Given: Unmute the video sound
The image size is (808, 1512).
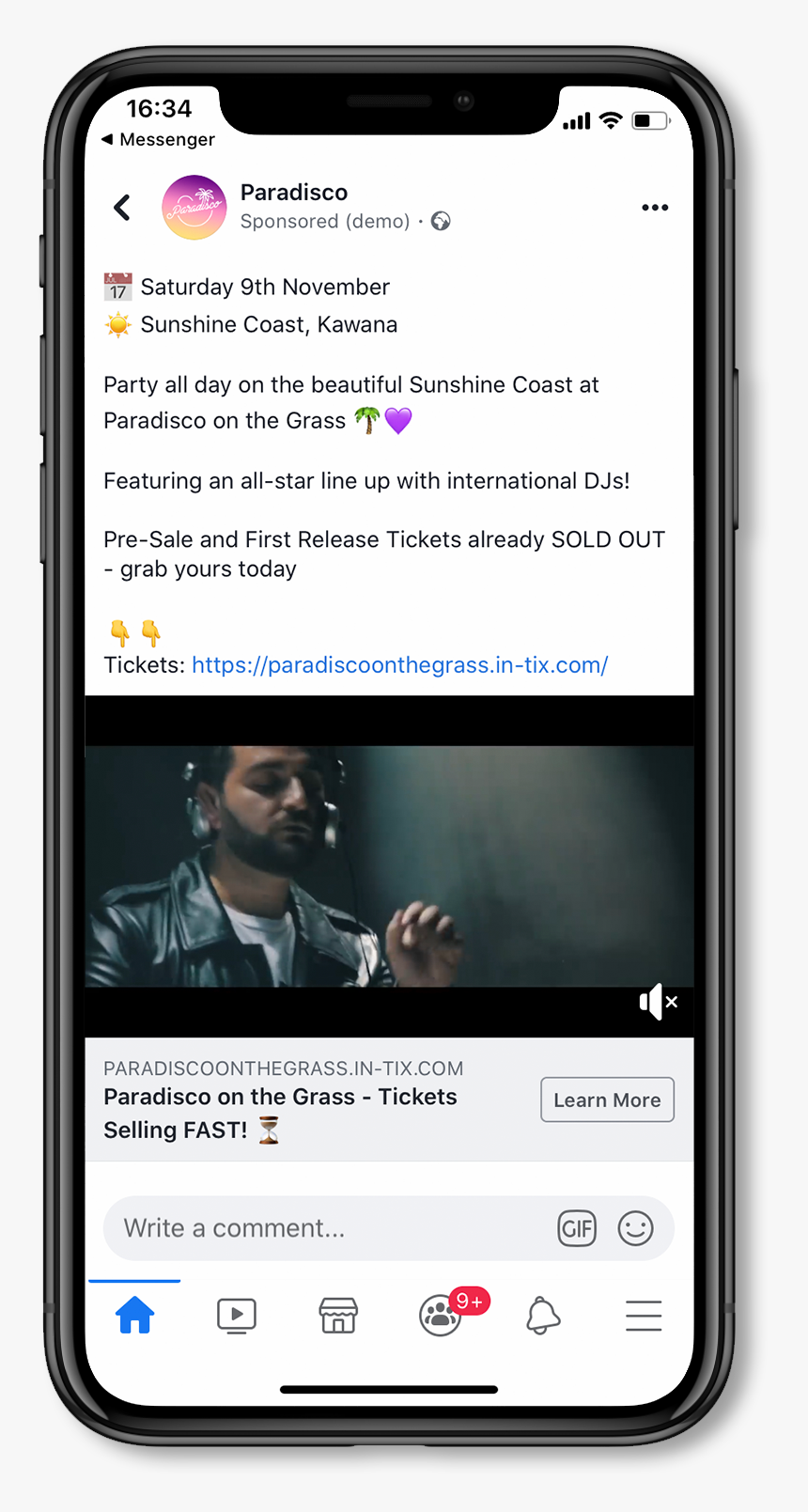Looking at the screenshot, I should tap(658, 1003).
